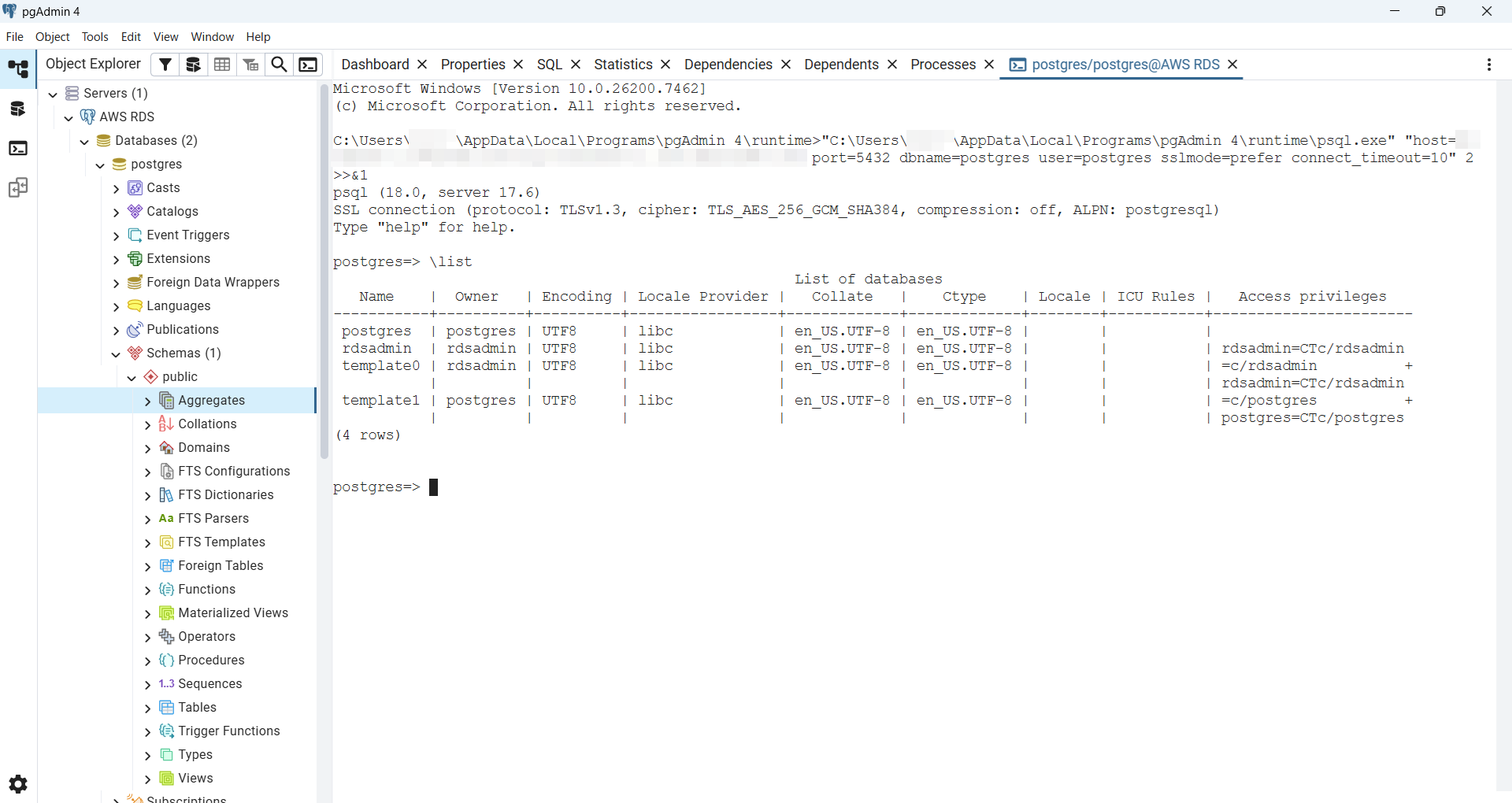Open Schema Diff from the left sidebar
This screenshot has height=803, width=1512.
[x=17, y=188]
